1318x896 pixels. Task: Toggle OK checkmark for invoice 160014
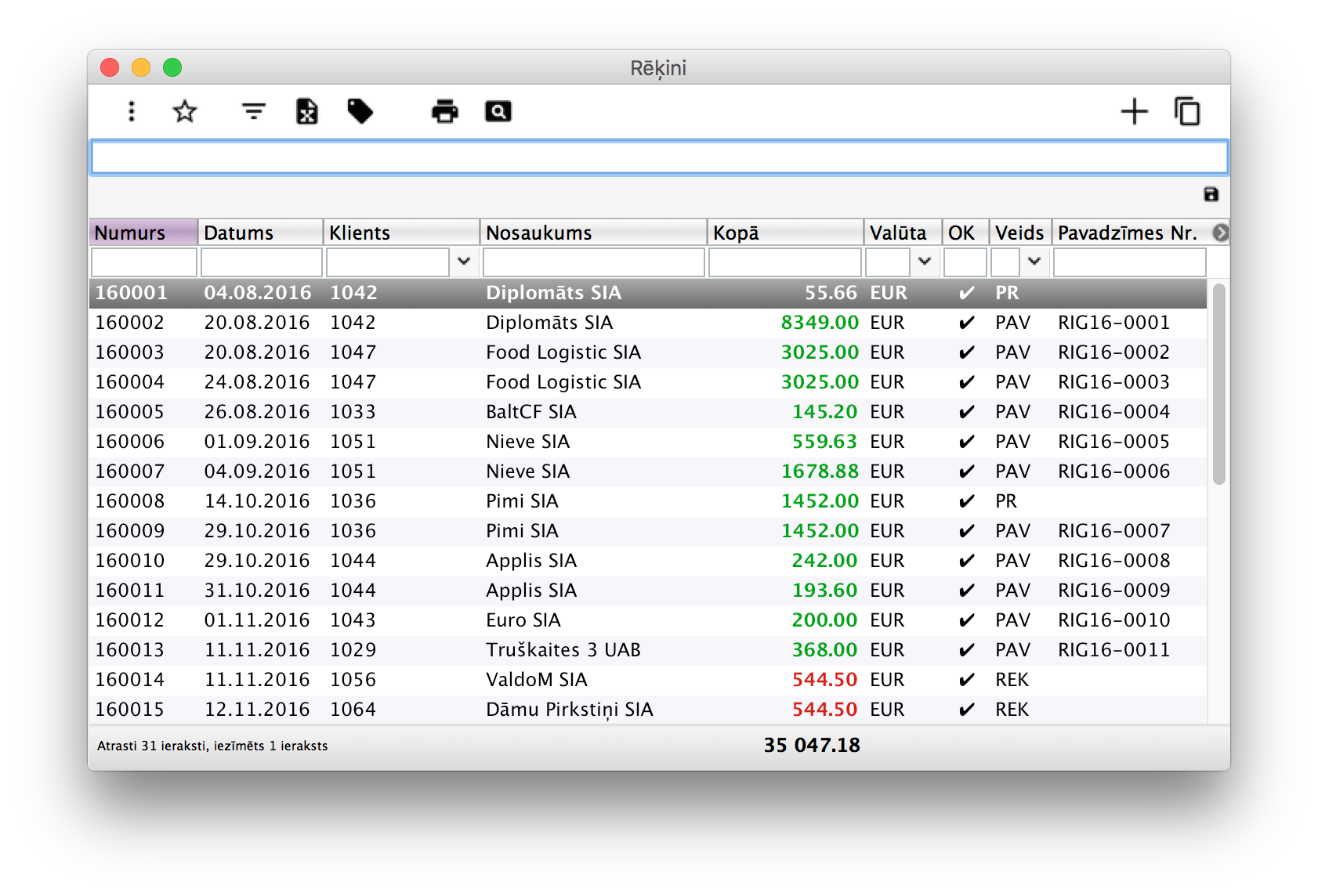pyautogui.click(x=967, y=680)
